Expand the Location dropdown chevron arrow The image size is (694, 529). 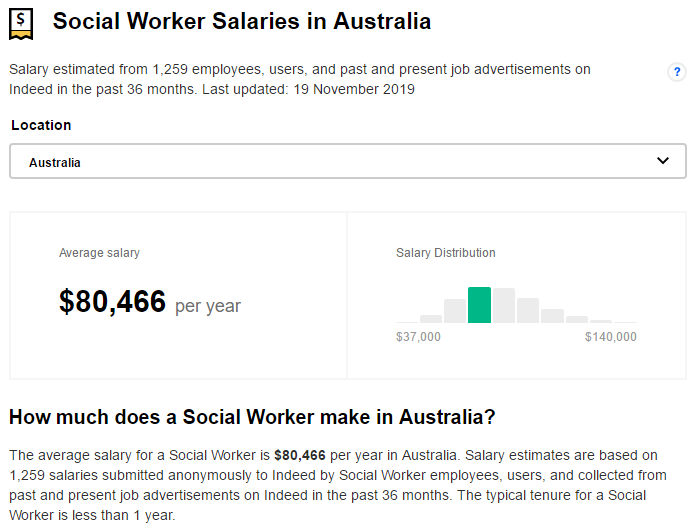(x=662, y=161)
